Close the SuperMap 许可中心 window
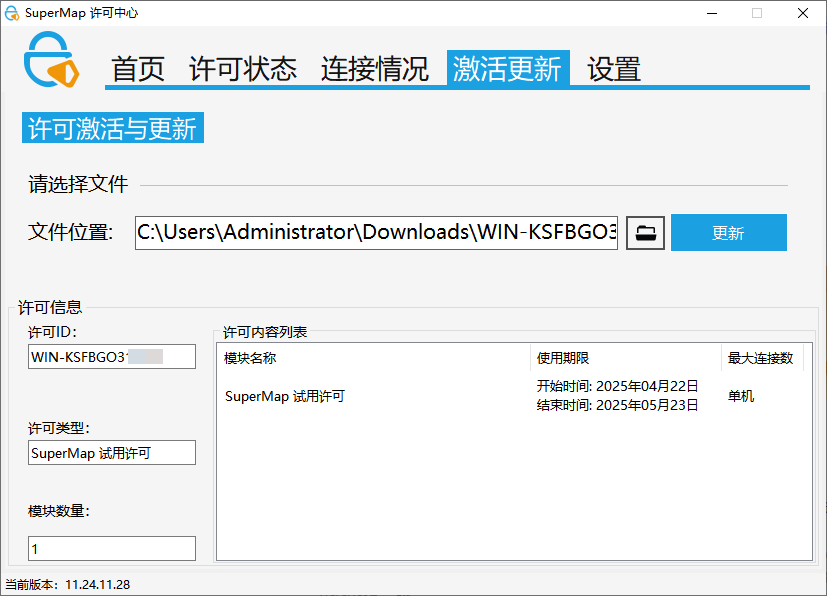Screen dimensions: 827x596 coord(803,13)
